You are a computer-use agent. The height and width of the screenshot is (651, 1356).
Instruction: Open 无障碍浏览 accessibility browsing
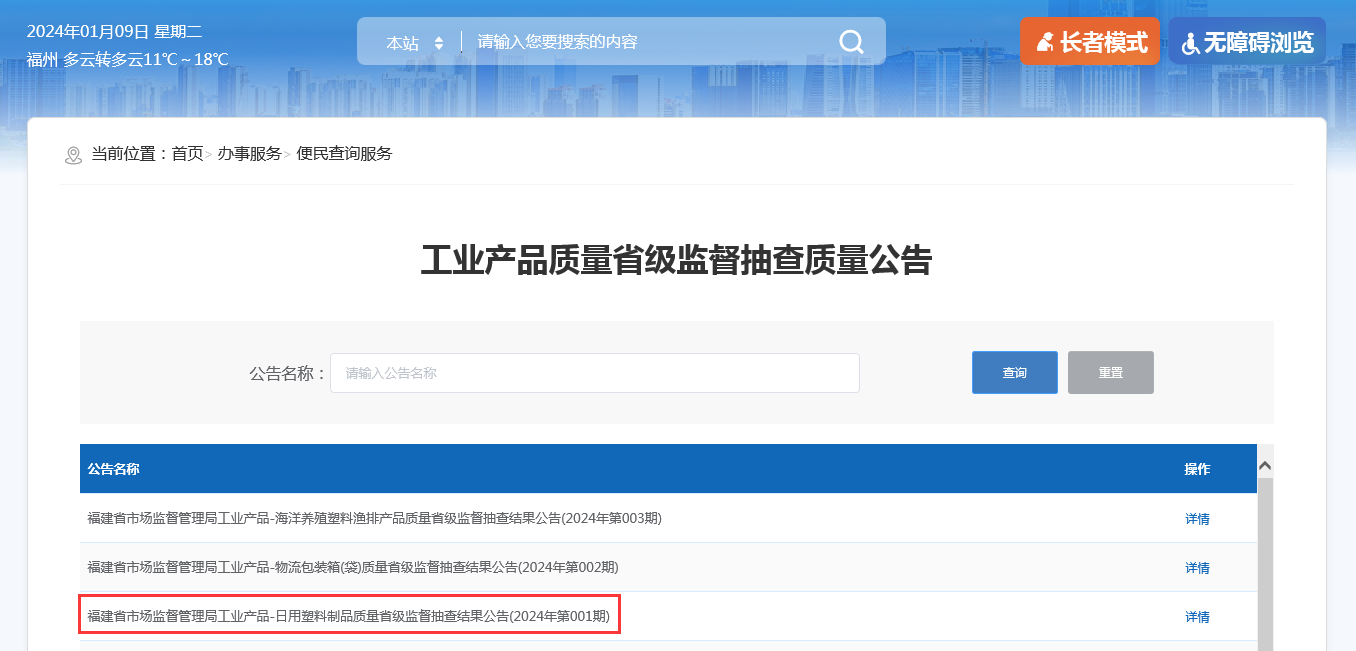tap(1247, 42)
